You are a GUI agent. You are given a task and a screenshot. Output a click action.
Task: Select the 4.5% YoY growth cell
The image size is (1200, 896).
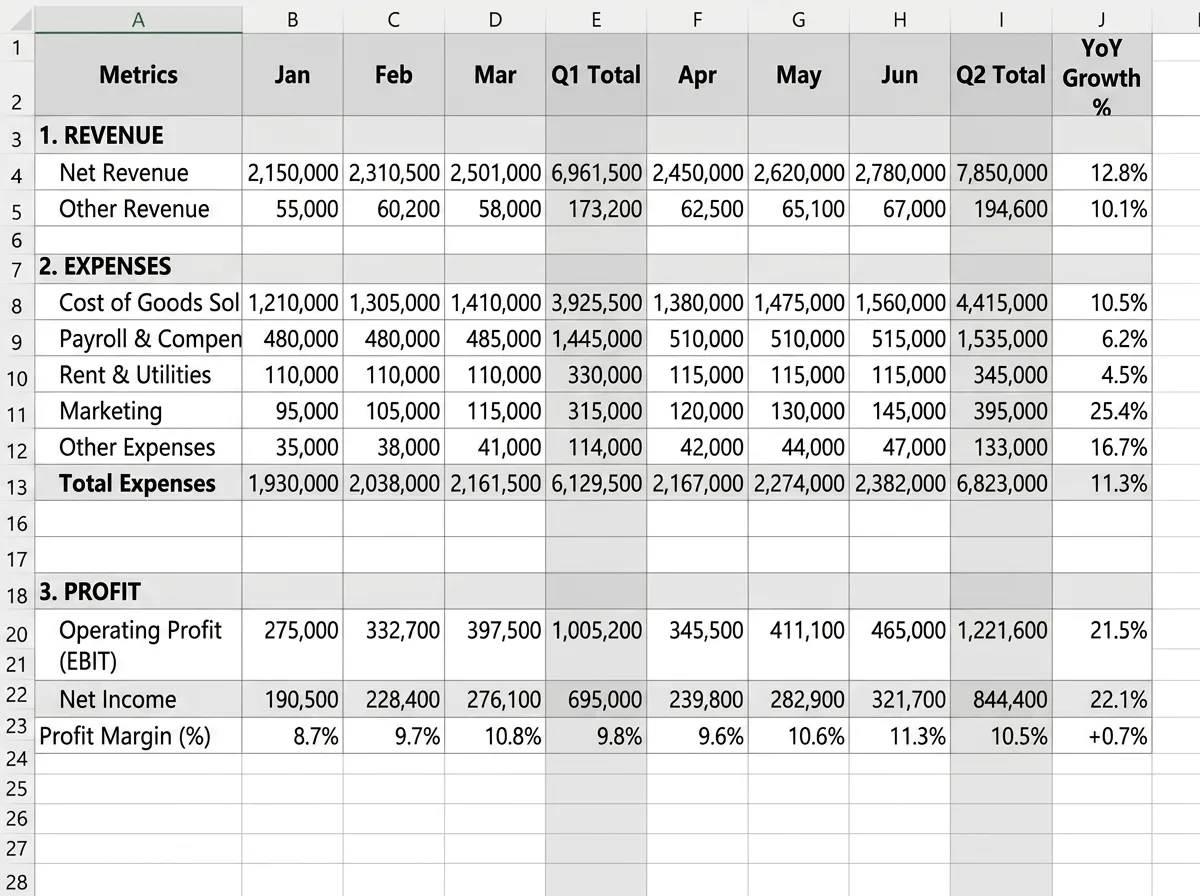[x=1102, y=375]
